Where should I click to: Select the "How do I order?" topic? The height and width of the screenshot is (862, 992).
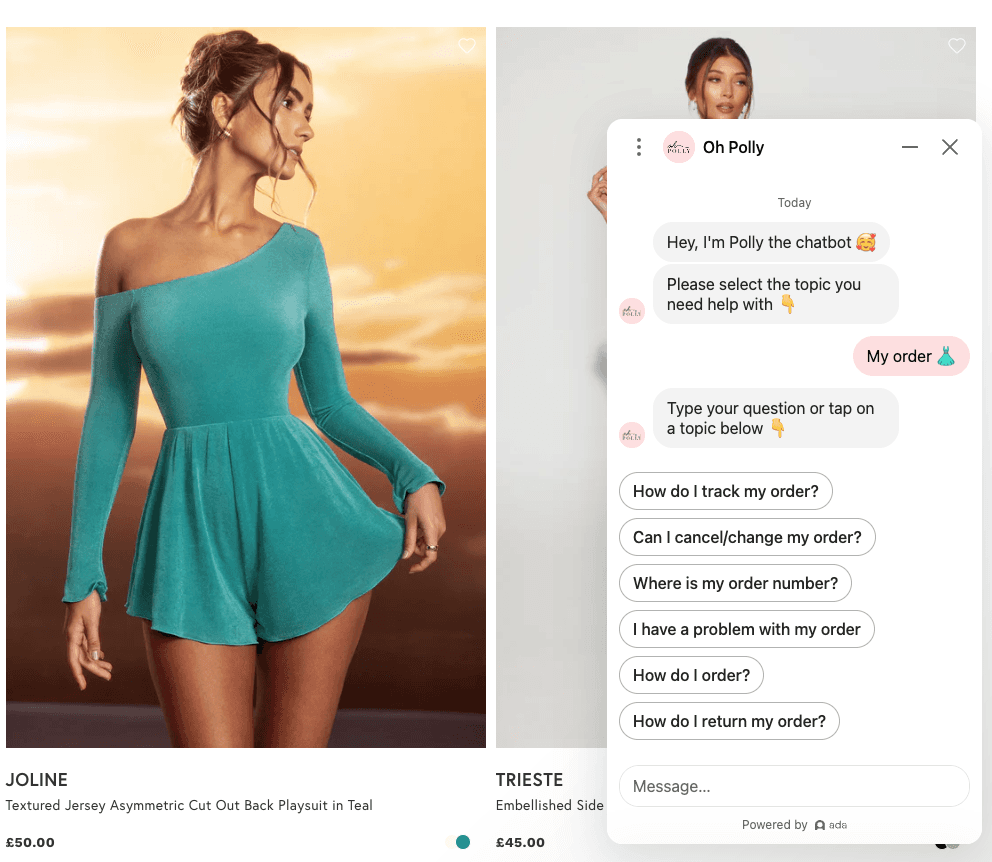click(x=691, y=675)
